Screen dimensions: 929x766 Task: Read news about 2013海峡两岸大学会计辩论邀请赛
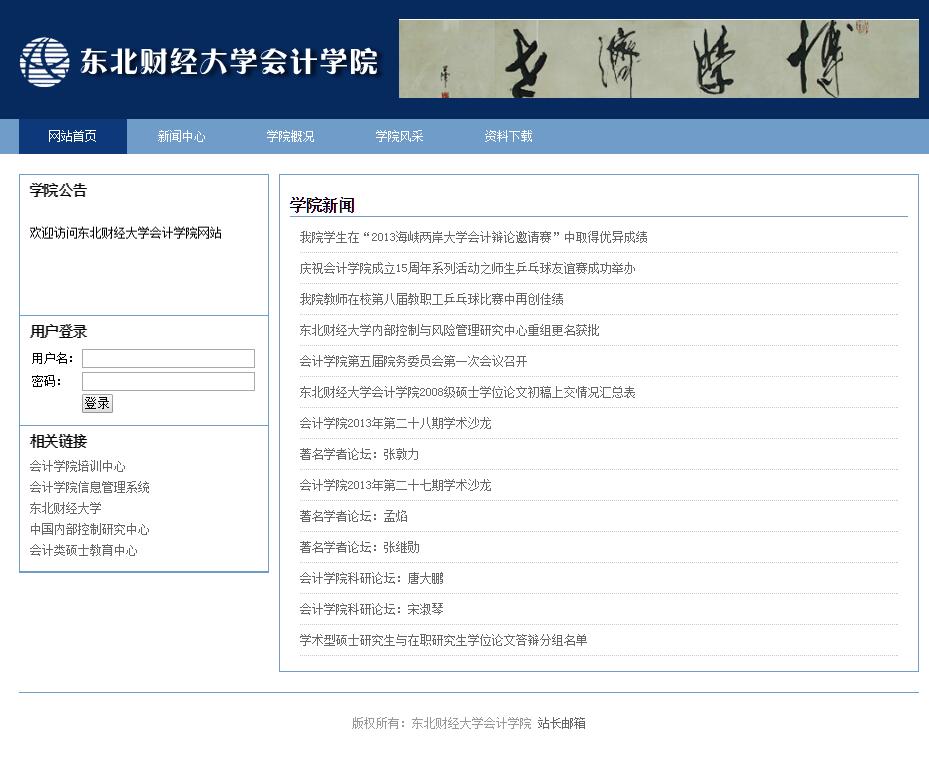pos(473,237)
